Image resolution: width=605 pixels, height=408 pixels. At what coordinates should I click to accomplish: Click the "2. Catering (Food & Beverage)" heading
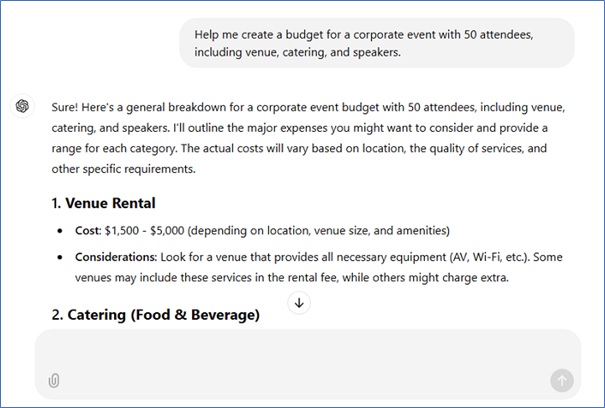click(x=155, y=315)
